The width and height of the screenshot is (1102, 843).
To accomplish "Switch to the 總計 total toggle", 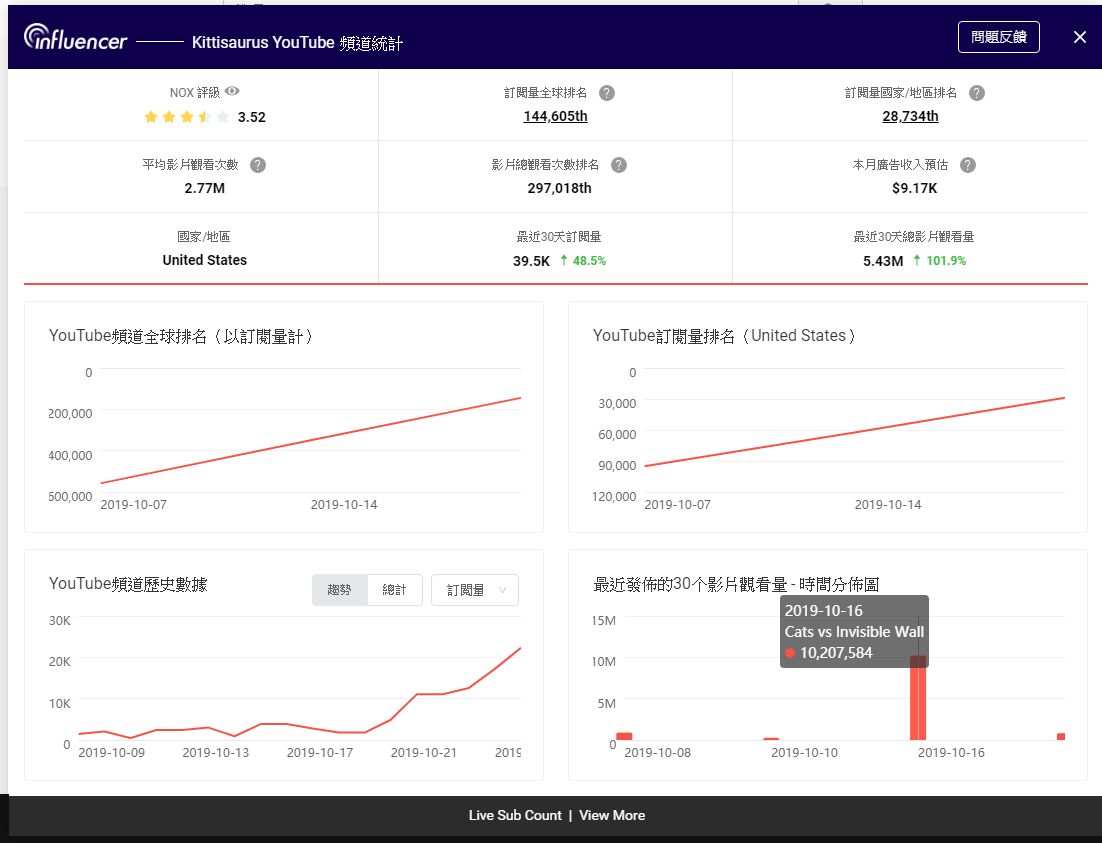I will [394, 590].
